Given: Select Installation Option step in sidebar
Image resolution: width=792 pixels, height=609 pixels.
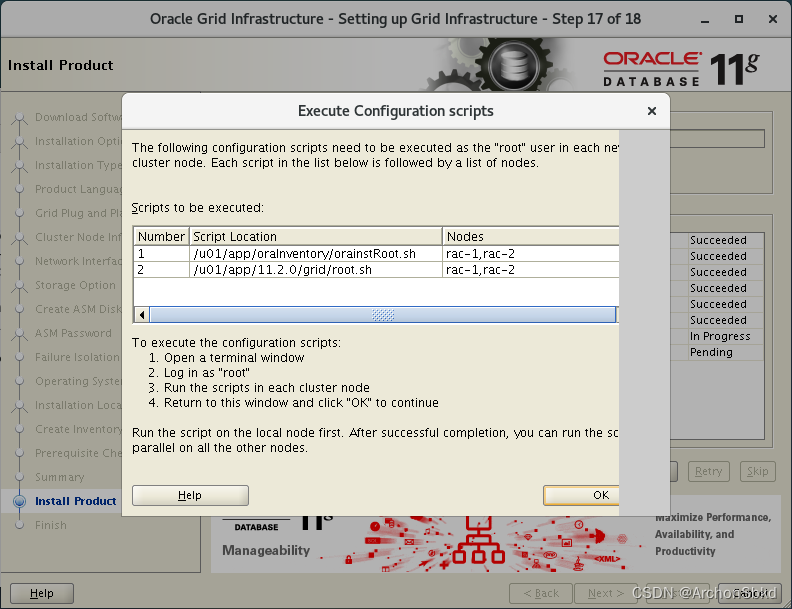Looking at the screenshot, I should point(78,141).
